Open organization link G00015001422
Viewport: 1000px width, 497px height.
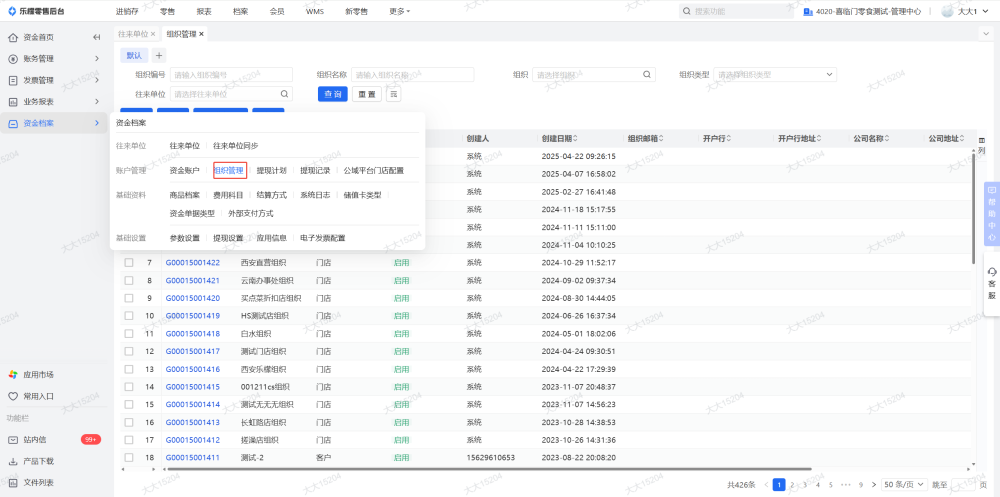click(x=192, y=263)
